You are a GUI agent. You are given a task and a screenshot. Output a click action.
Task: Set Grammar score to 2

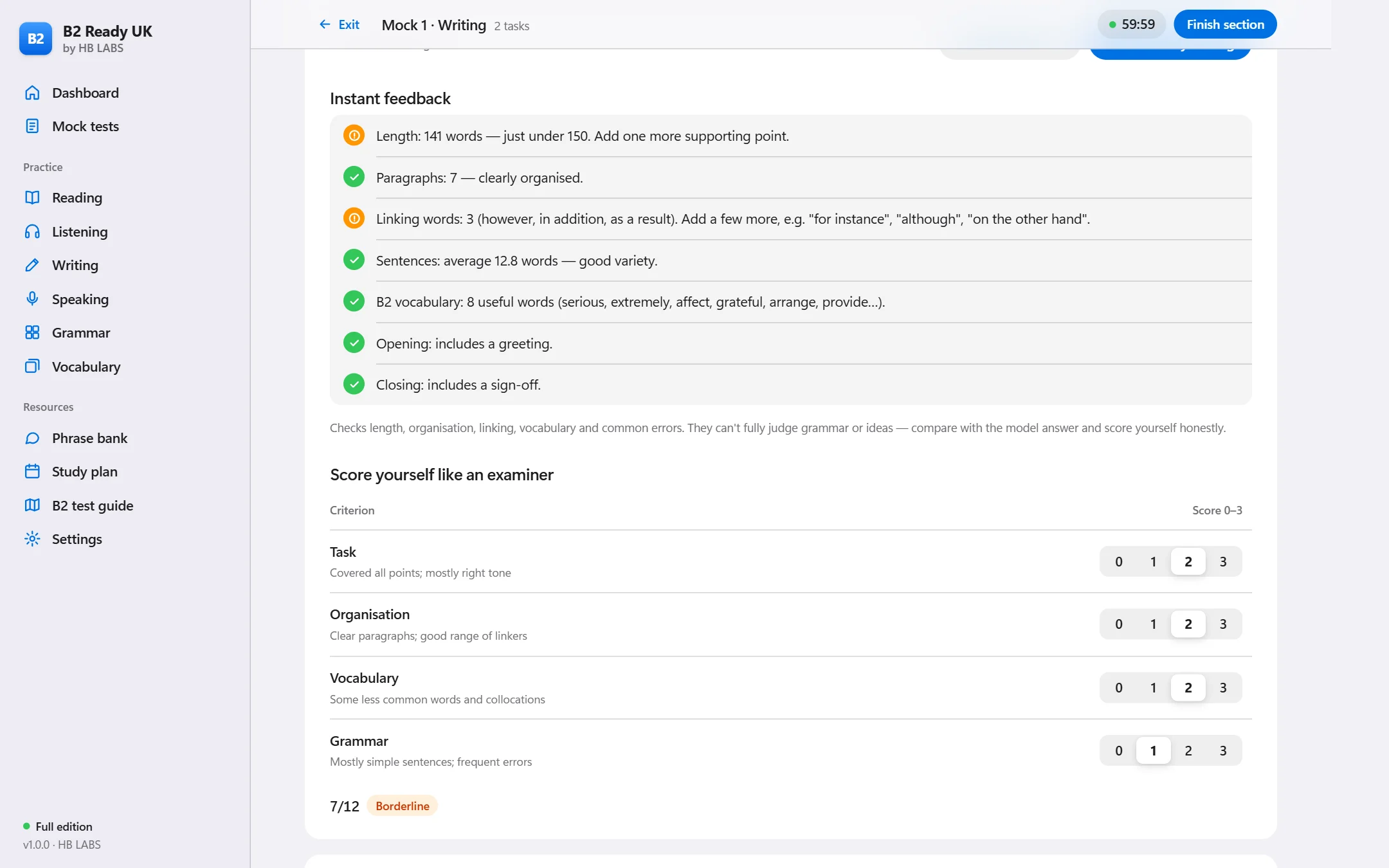(x=1188, y=750)
